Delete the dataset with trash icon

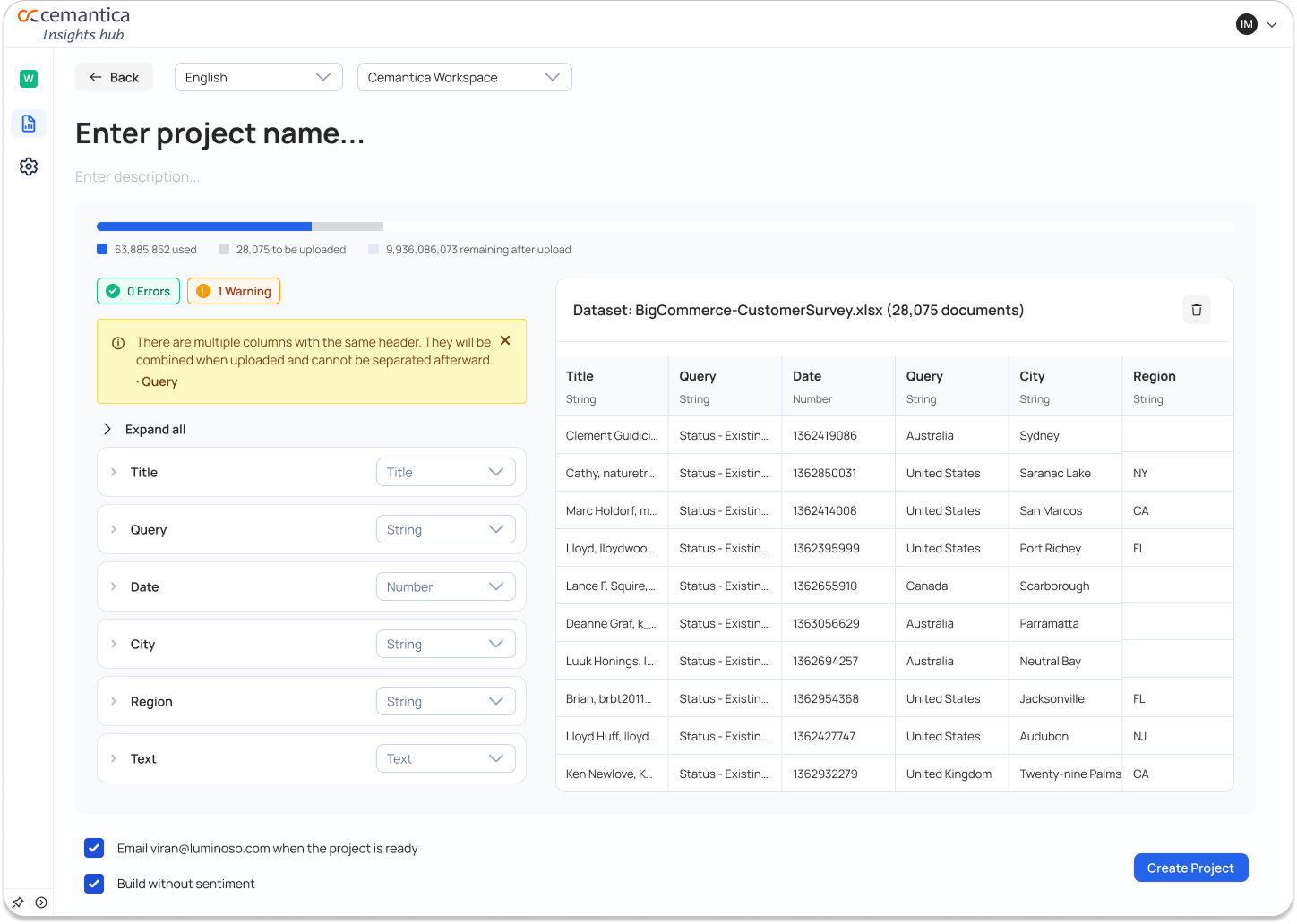click(x=1197, y=310)
